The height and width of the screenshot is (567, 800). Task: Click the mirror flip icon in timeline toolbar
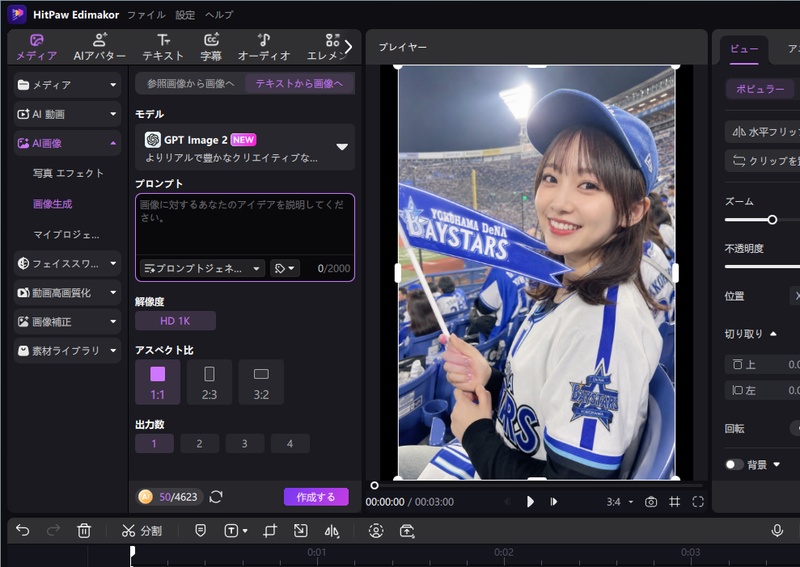click(332, 531)
